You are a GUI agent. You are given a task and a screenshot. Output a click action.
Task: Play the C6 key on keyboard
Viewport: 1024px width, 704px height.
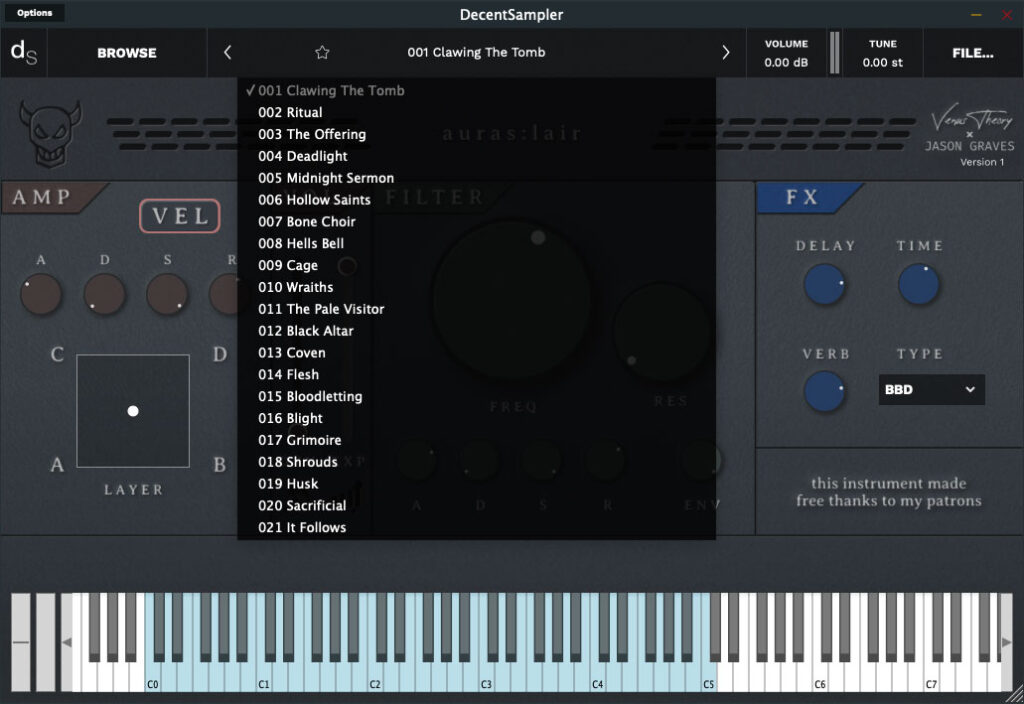pyautogui.click(x=820, y=679)
